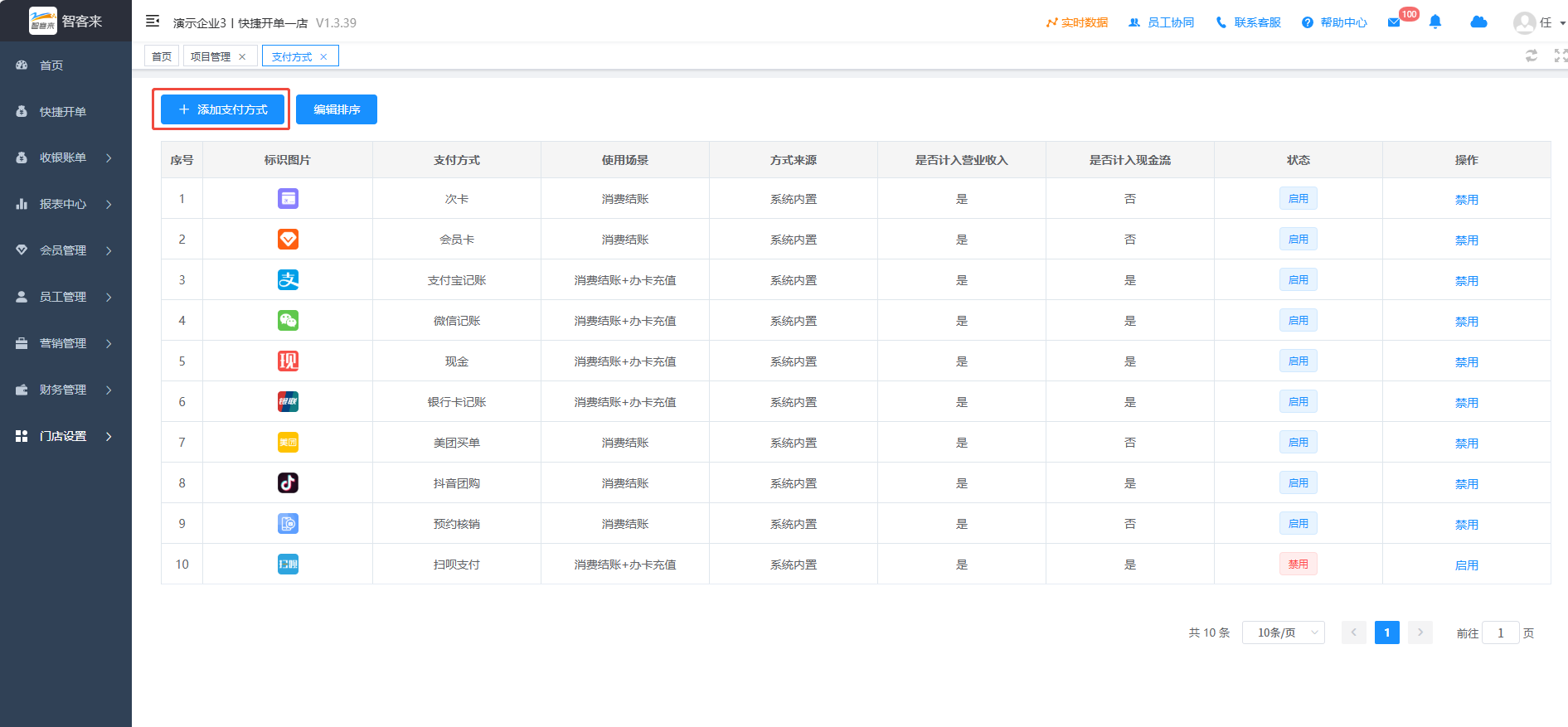Expand the 收银账单 sidebar menu
Viewport: 1568px width, 727px height.
(66, 158)
